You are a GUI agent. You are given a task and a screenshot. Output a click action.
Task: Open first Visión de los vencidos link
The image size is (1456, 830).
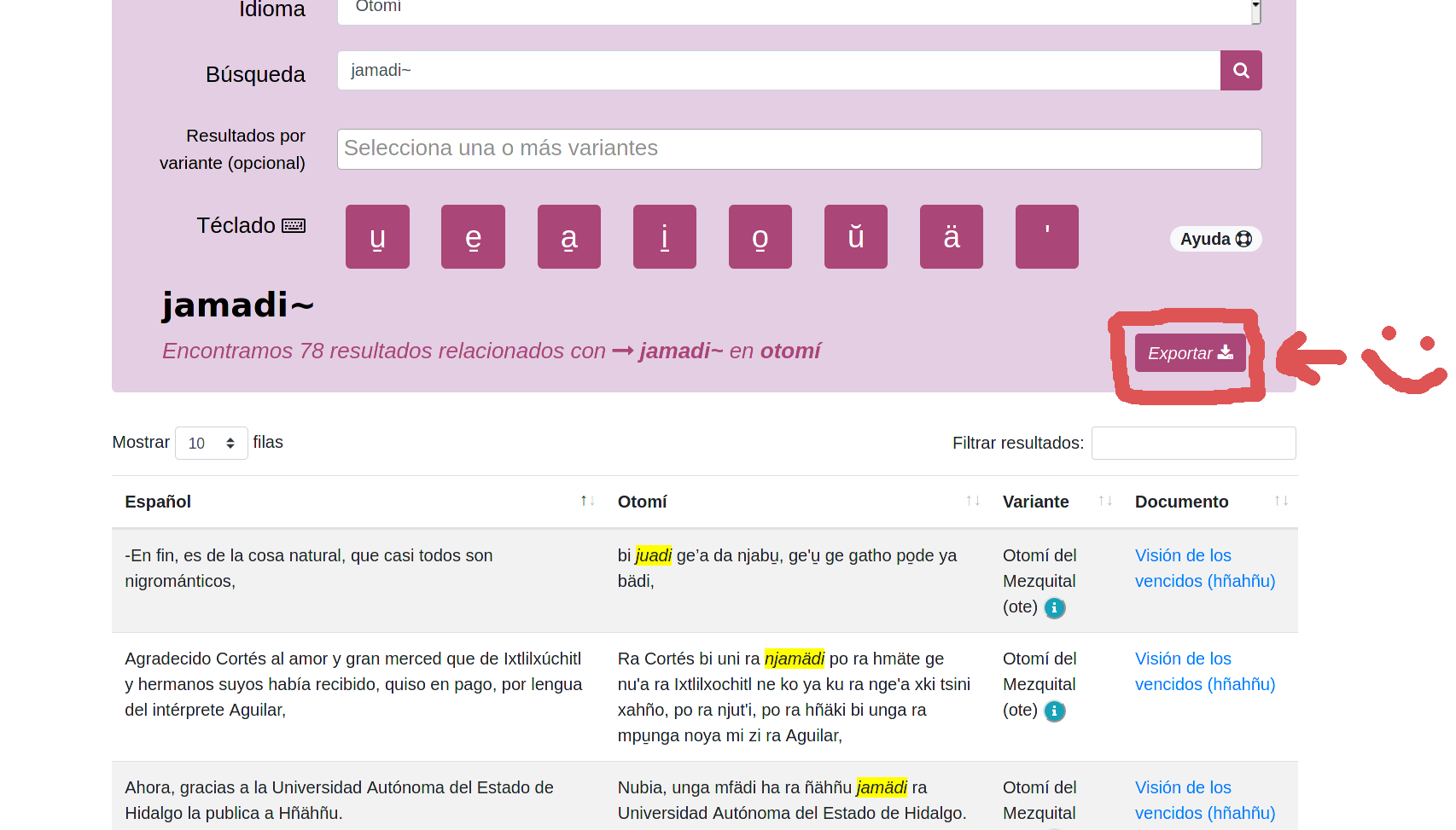[1204, 568]
